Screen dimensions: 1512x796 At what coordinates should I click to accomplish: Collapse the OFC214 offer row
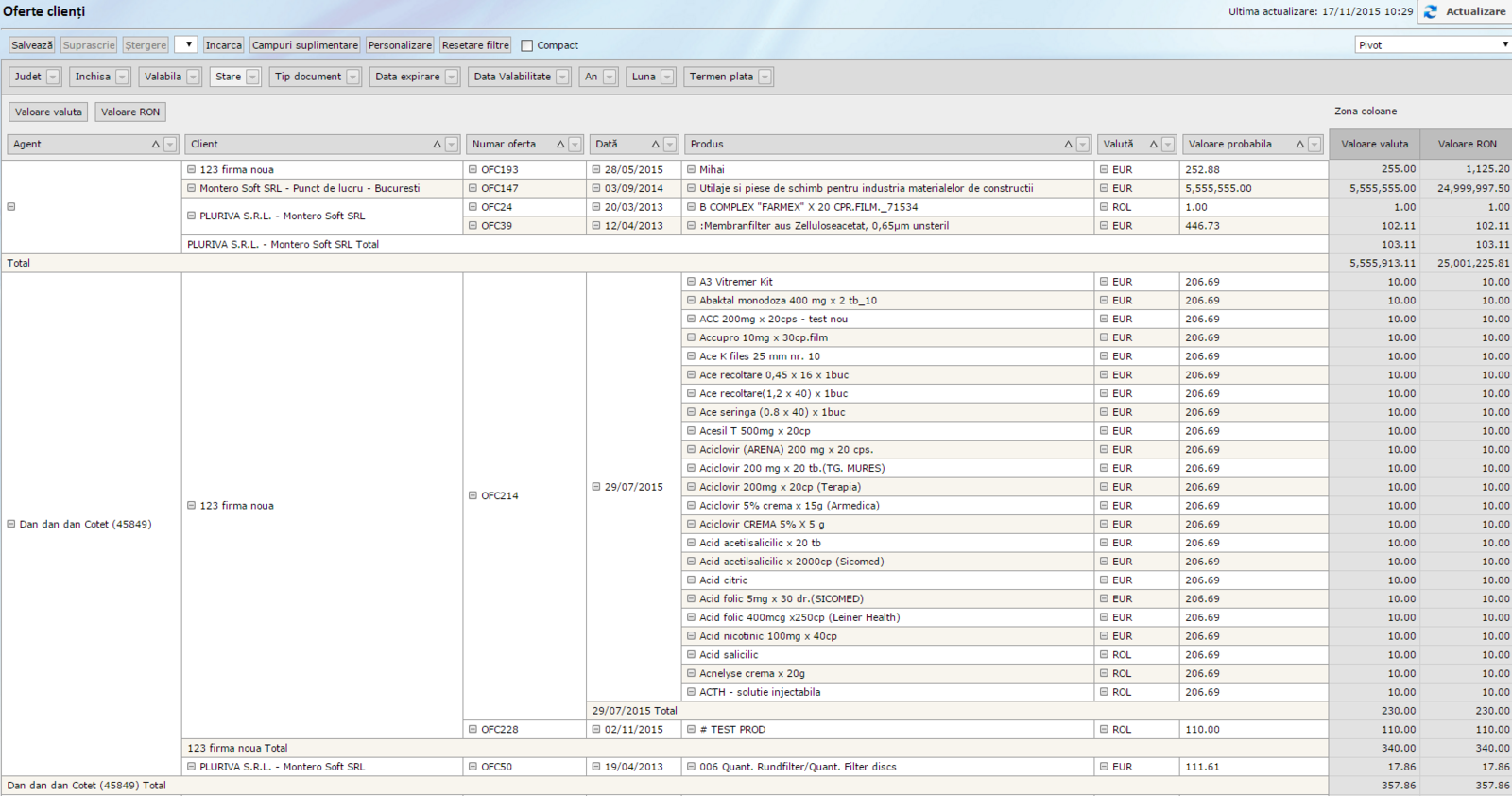[x=473, y=495]
